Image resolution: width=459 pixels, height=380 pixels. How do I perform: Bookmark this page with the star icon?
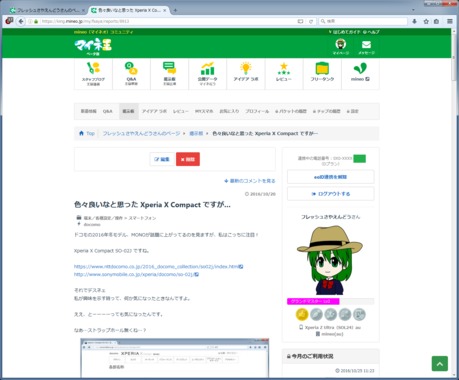click(x=426, y=21)
